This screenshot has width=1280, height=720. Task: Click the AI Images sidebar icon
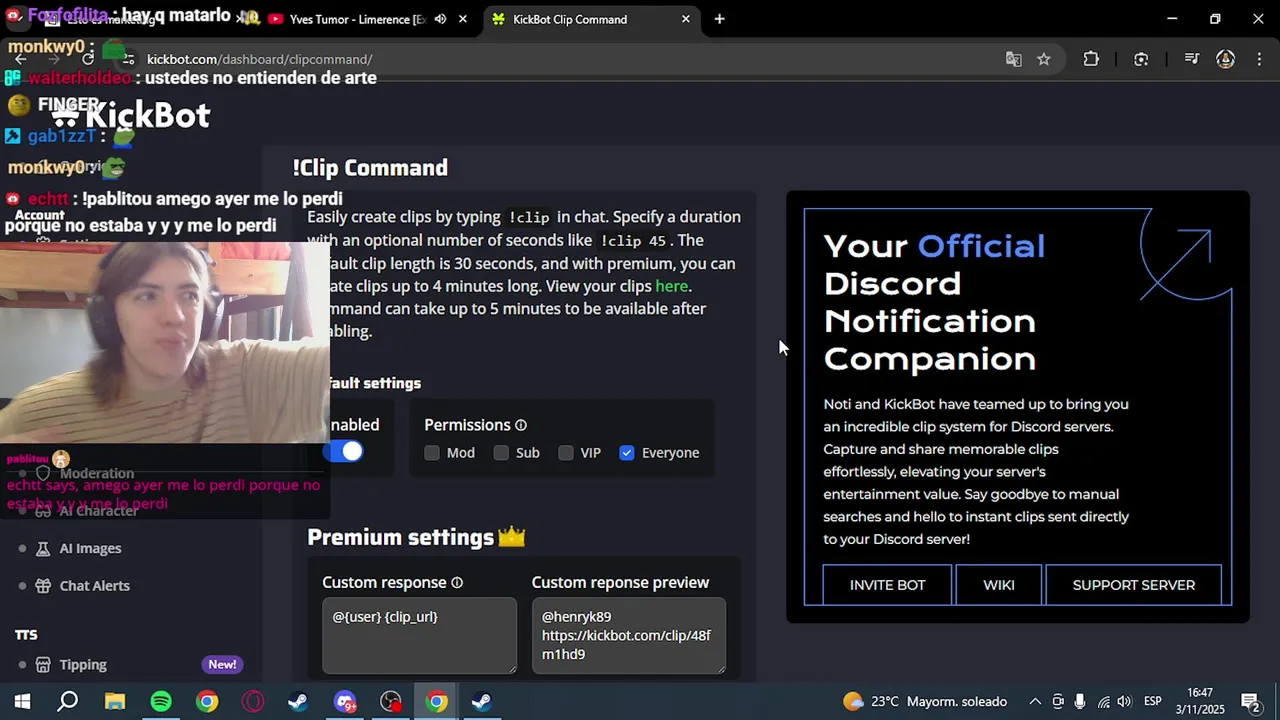point(42,548)
